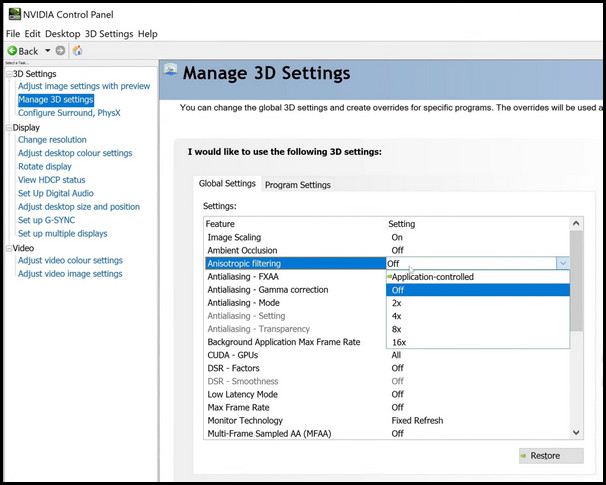Open Rotate display page

(45, 167)
